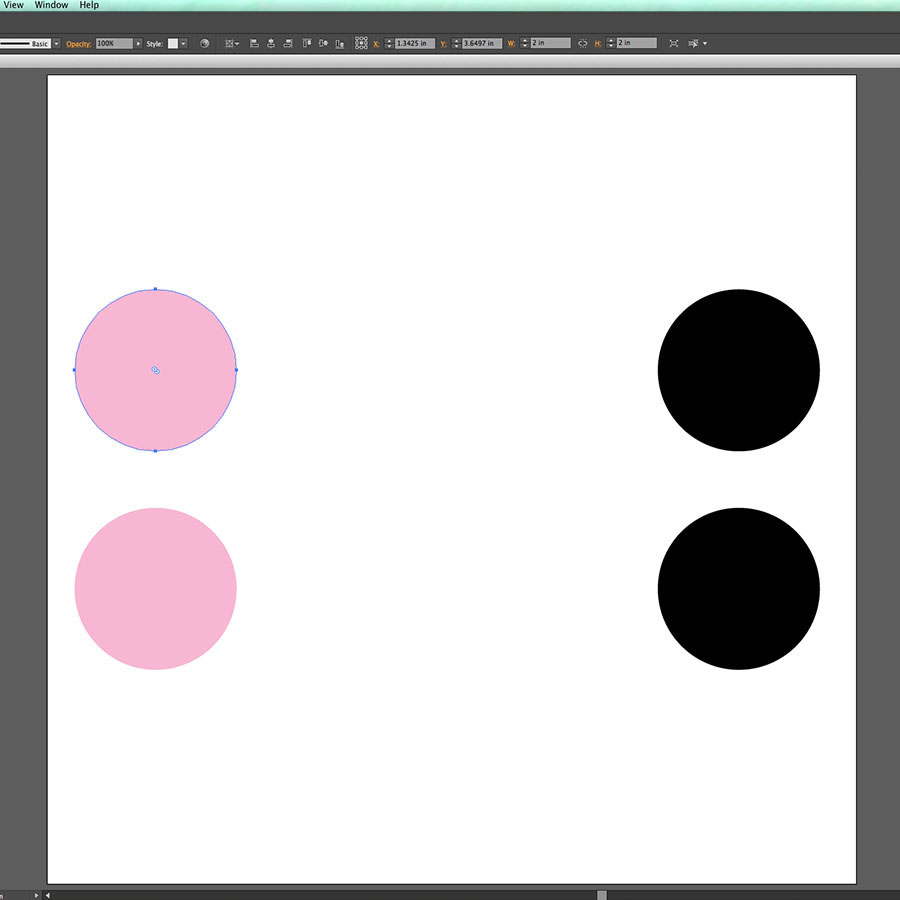Select the bottom pink circle
This screenshot has width=900, height=900.
(156, 588)
